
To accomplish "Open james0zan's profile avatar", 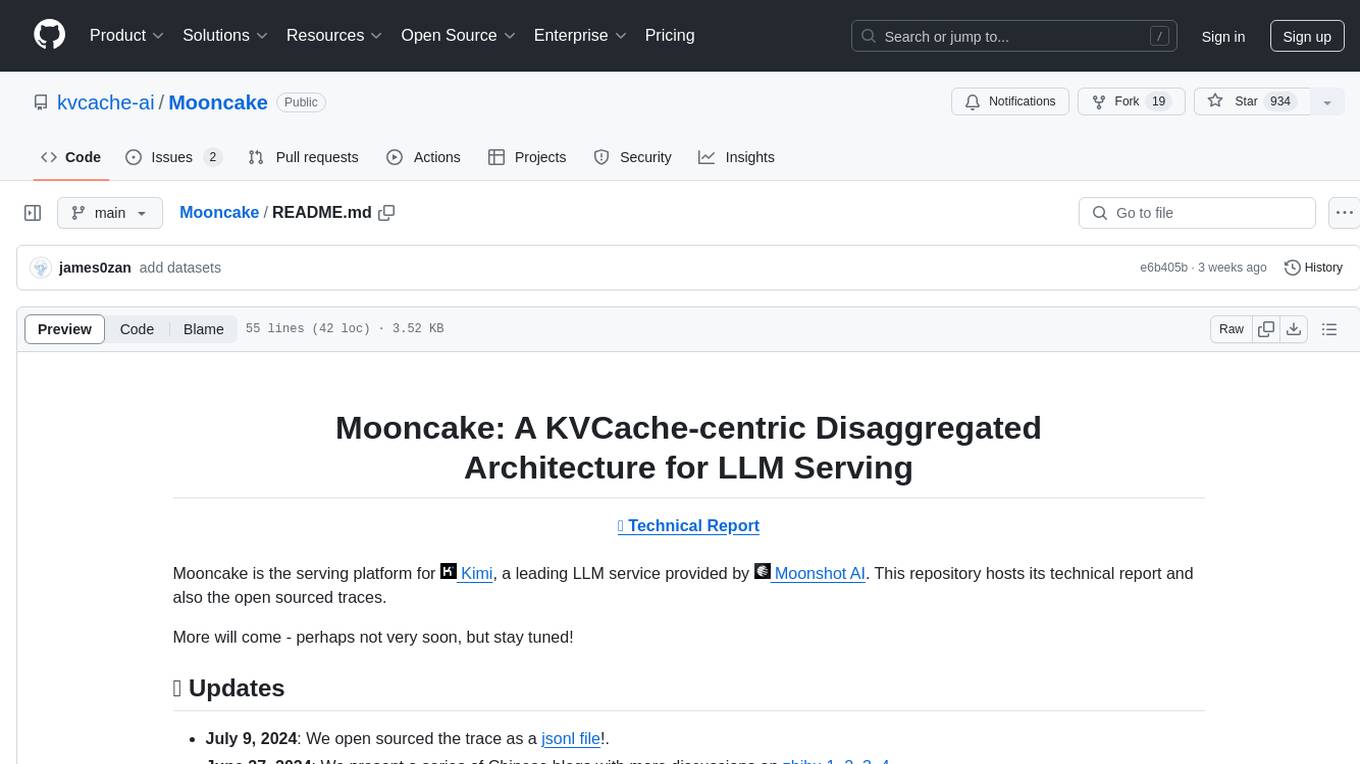I will tap(41, 268).
